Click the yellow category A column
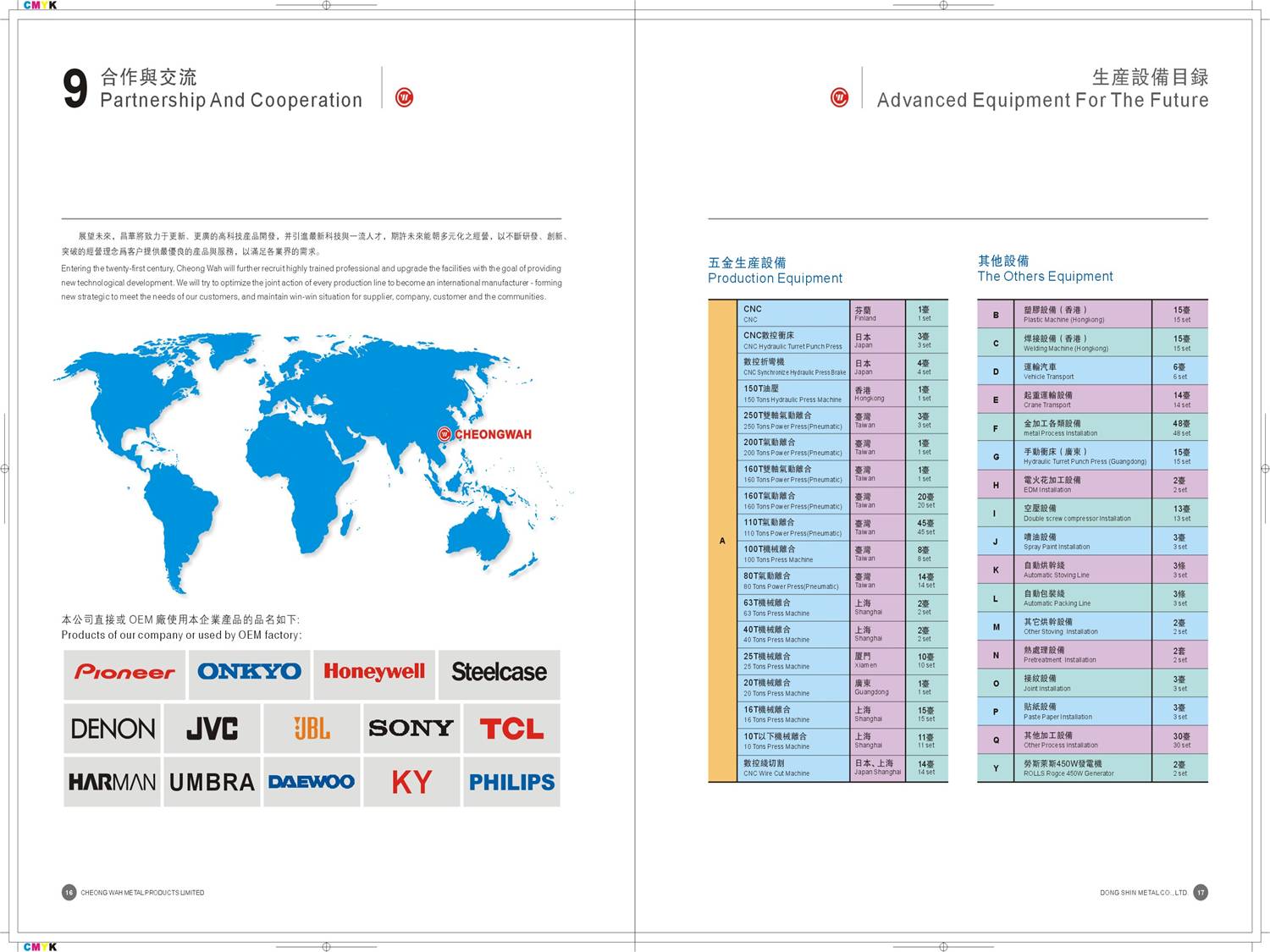This screenshot has width=1270, height=952. pos(722,541)
